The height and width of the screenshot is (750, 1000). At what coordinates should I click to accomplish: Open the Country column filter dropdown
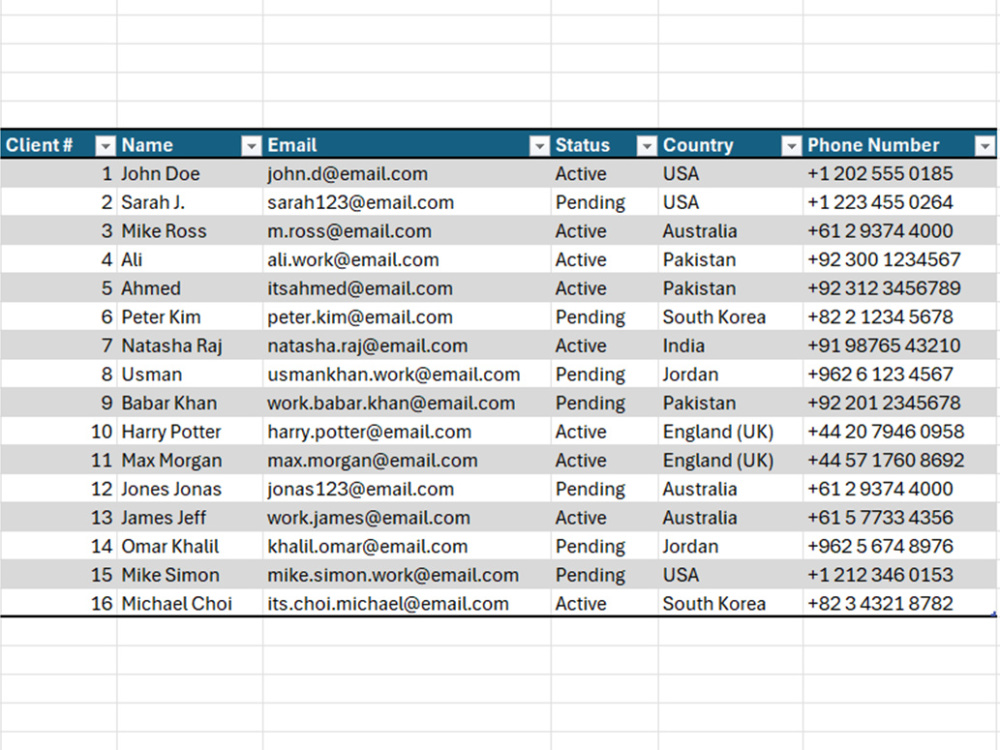point(791,146)
